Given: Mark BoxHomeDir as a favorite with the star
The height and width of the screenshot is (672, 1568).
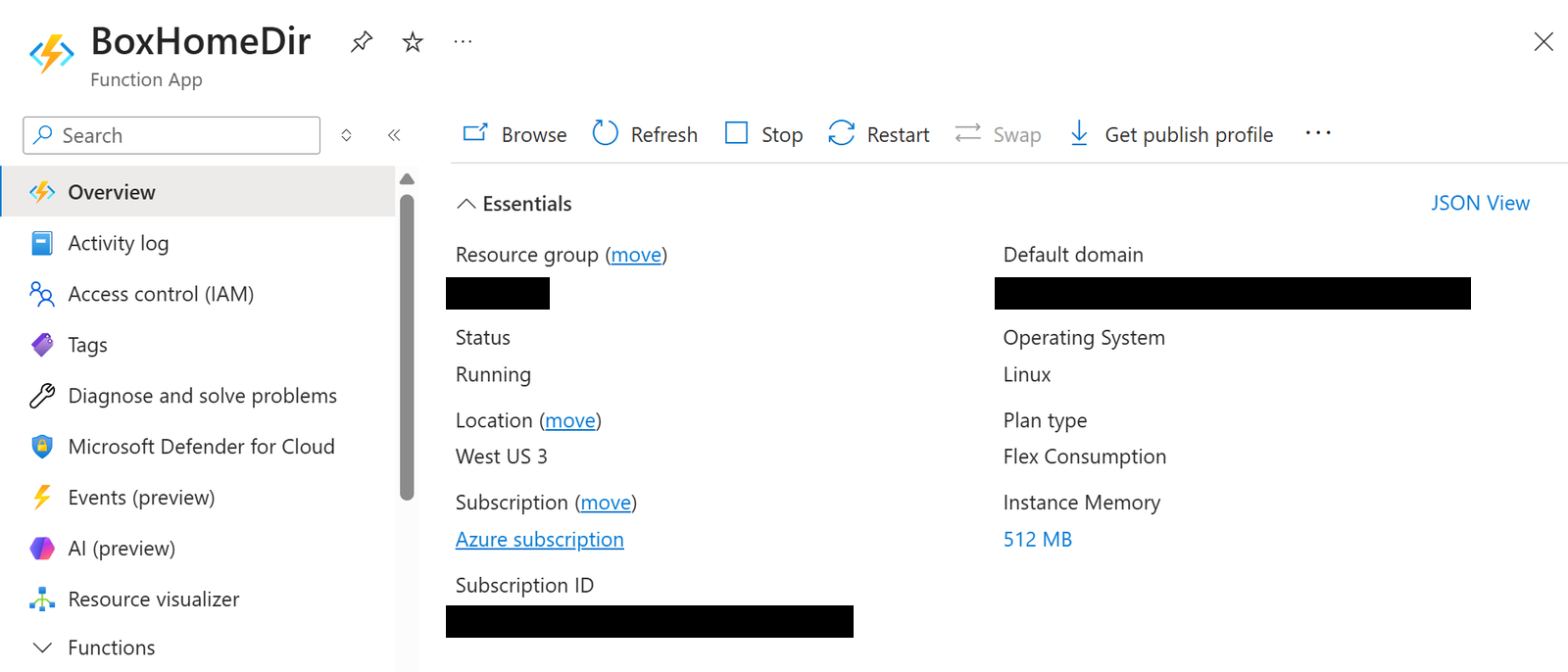Looking at the screenshot, I should point(413,42).
